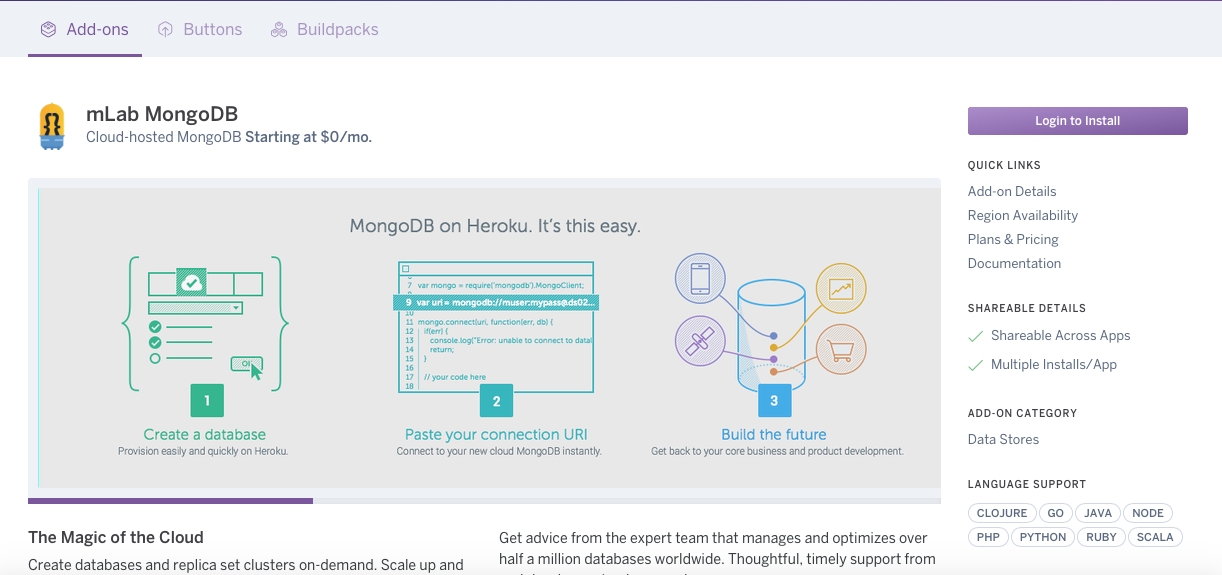The height and width of the screenshot is (575, 1222).
Task: Click the smartphone circle icon in illustration
Action: pyautogui.click(x=700, y=277)
